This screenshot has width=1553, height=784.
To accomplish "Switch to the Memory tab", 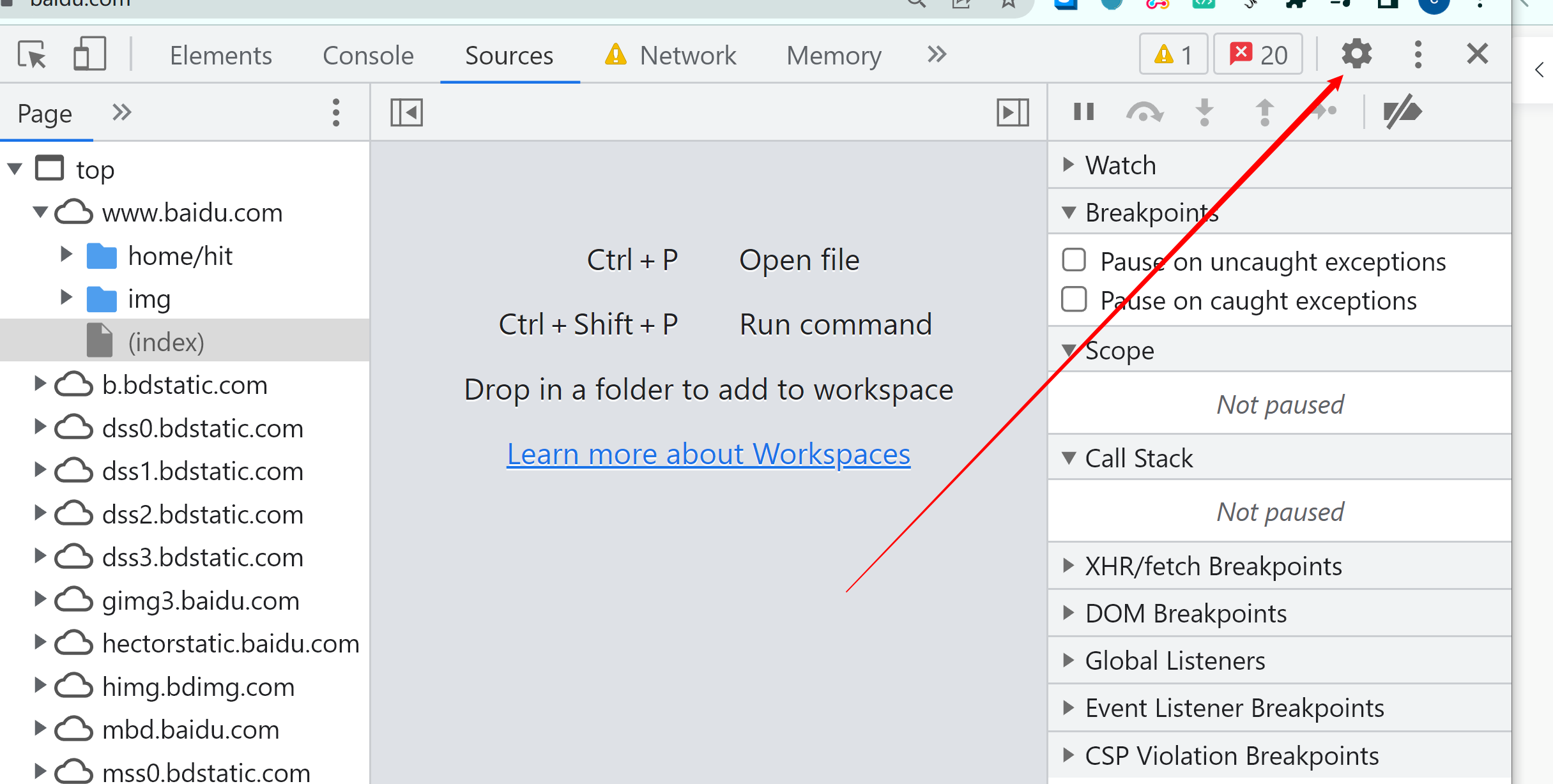I will click(834, 56).
